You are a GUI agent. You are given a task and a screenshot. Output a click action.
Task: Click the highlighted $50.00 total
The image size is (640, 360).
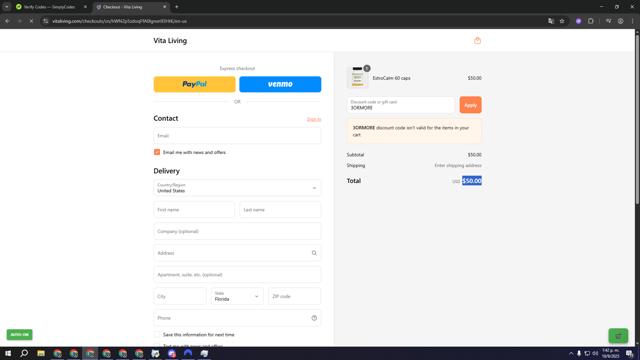(472, 181)
